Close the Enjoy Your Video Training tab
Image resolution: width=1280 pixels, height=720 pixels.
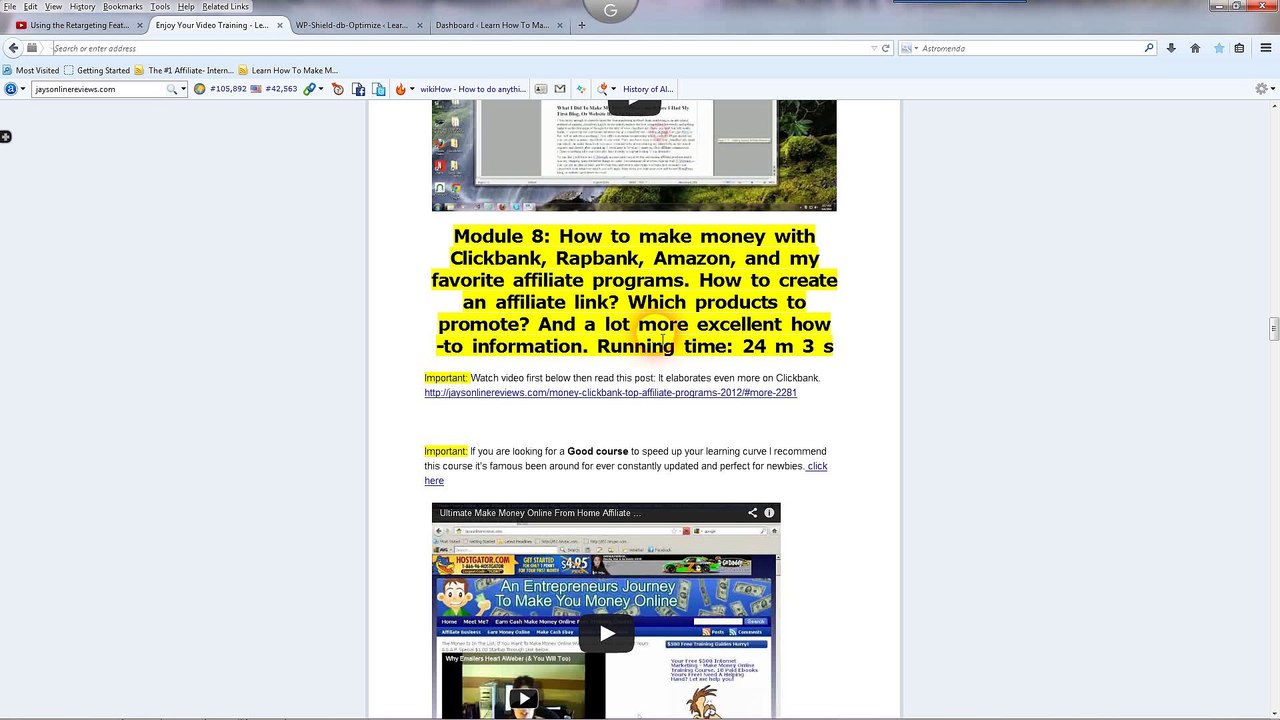(279, 25)
